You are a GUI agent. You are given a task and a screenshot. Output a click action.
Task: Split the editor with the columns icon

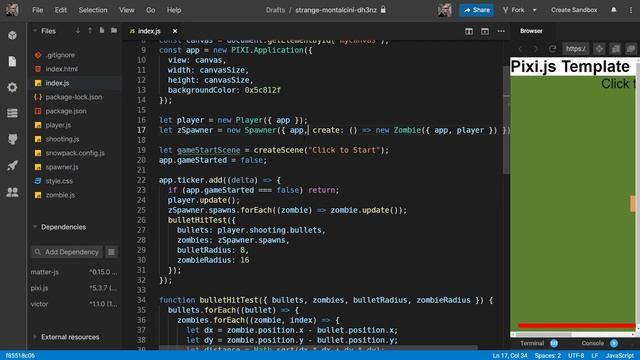(469, 31)
